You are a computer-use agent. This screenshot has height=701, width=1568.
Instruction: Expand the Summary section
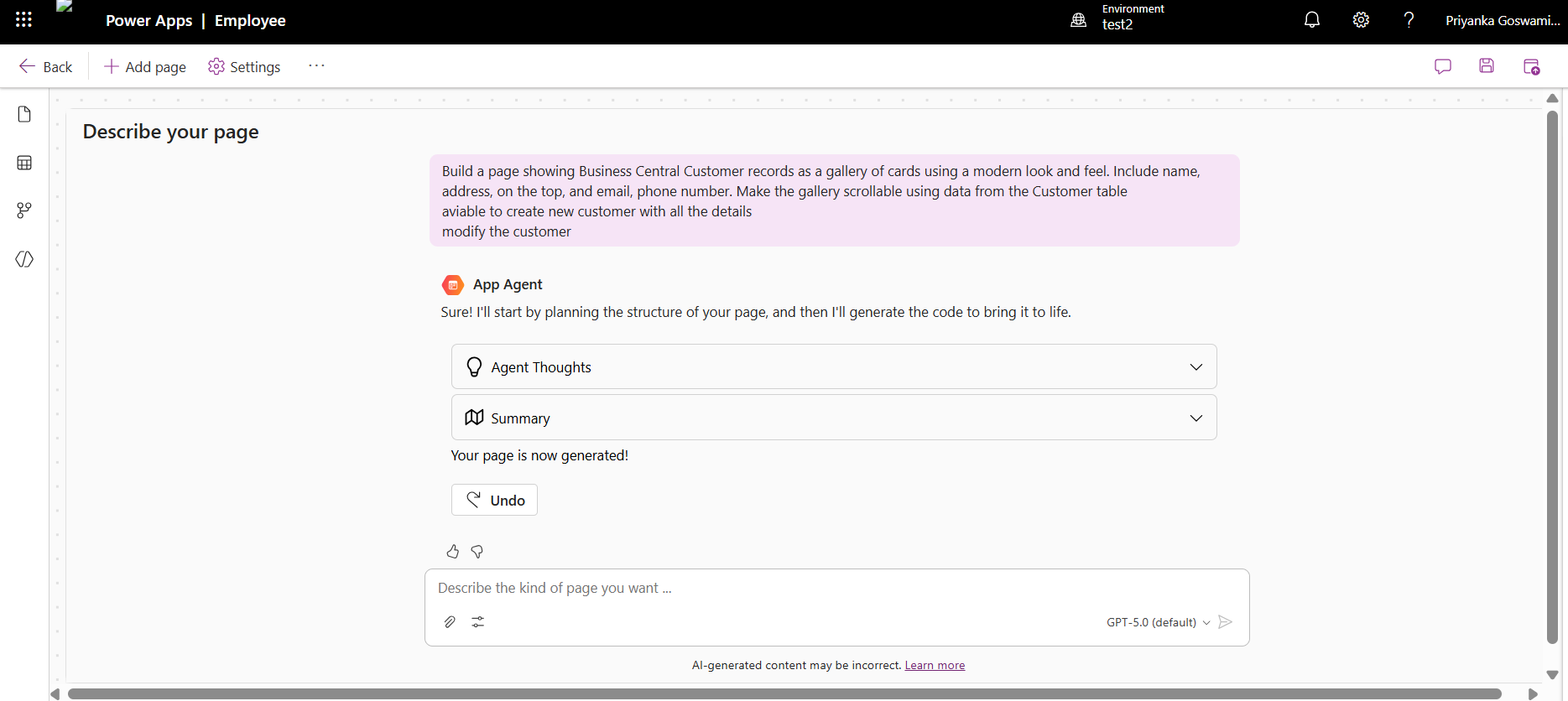click(834, 418)
